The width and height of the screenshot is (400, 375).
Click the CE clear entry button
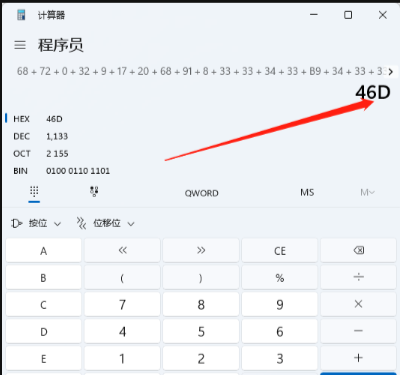[x=280, y=250]
